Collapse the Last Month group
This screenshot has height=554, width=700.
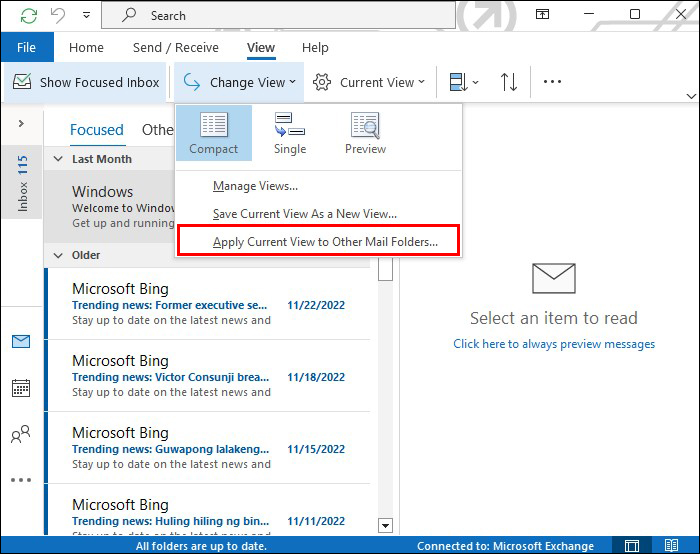pos(58,159)
